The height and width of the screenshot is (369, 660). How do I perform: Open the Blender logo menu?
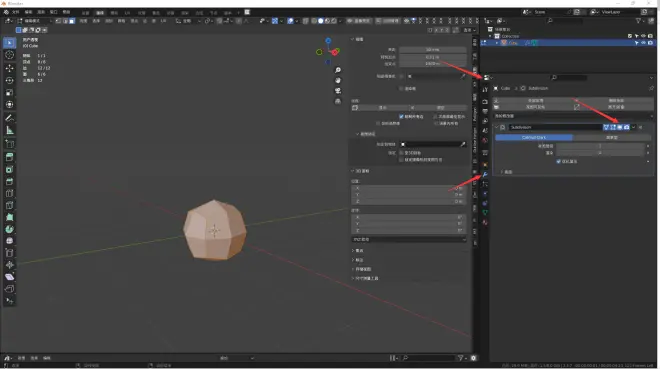pos(6,12)
